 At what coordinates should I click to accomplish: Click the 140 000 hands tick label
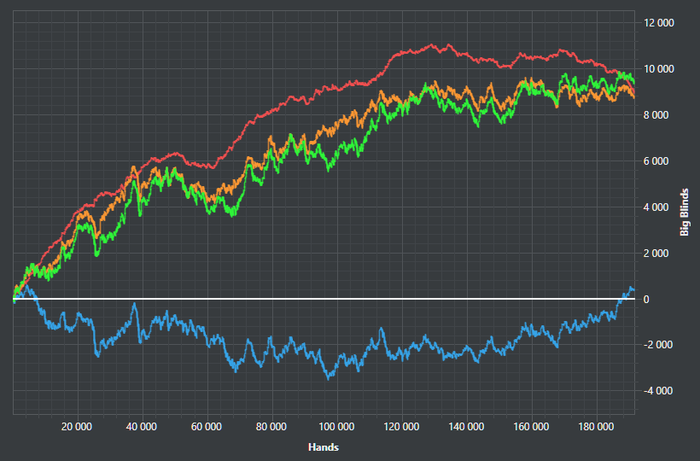click(x=466, y=427)
